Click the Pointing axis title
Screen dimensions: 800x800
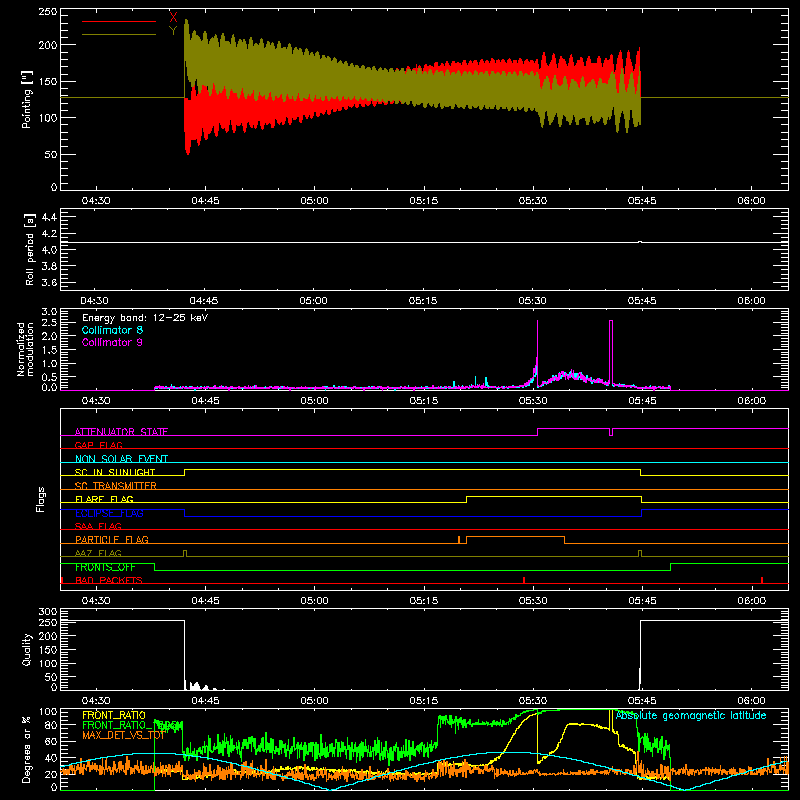point(27,99)
